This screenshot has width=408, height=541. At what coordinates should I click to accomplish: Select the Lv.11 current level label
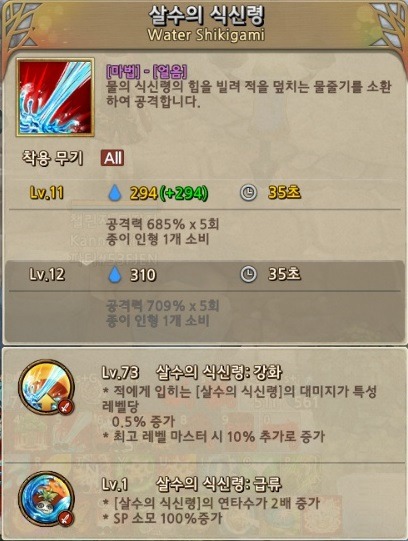[47, 193]
